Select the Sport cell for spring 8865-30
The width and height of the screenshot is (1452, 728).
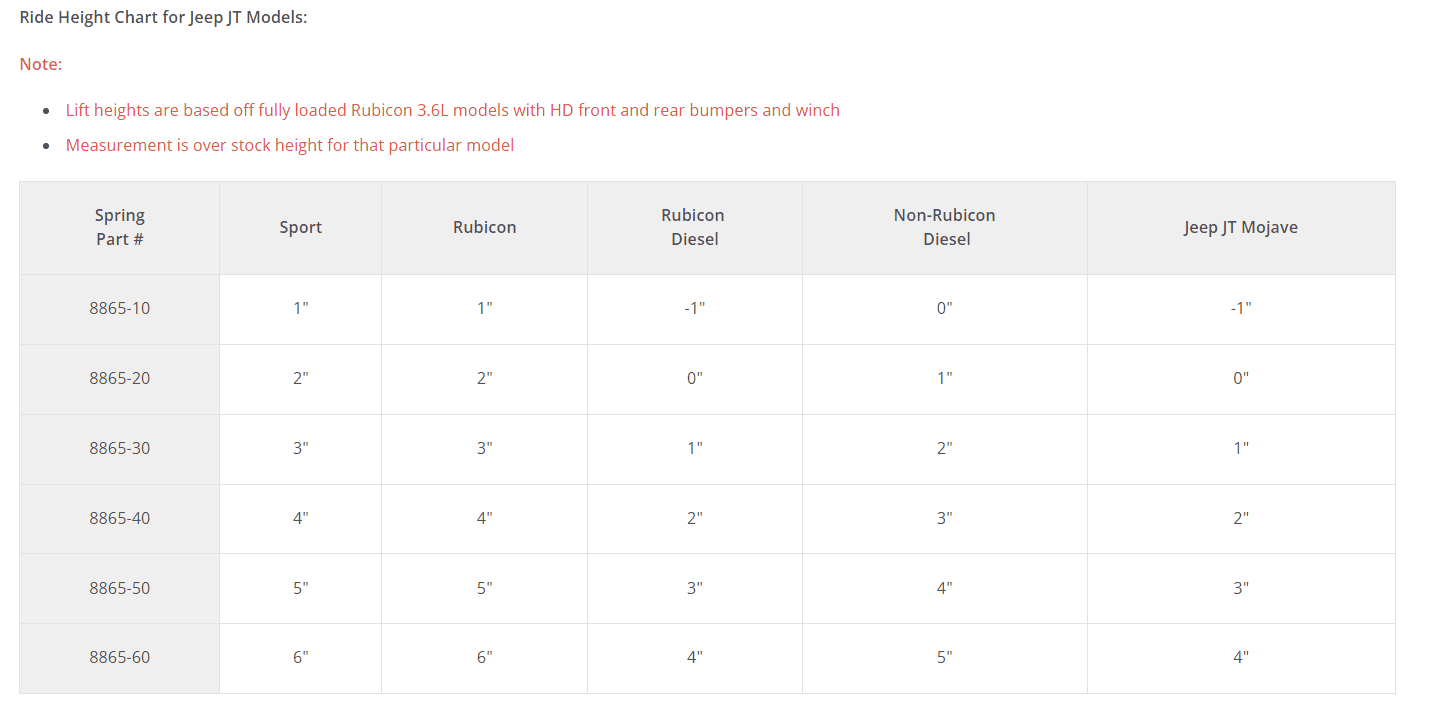coord(301,449)
